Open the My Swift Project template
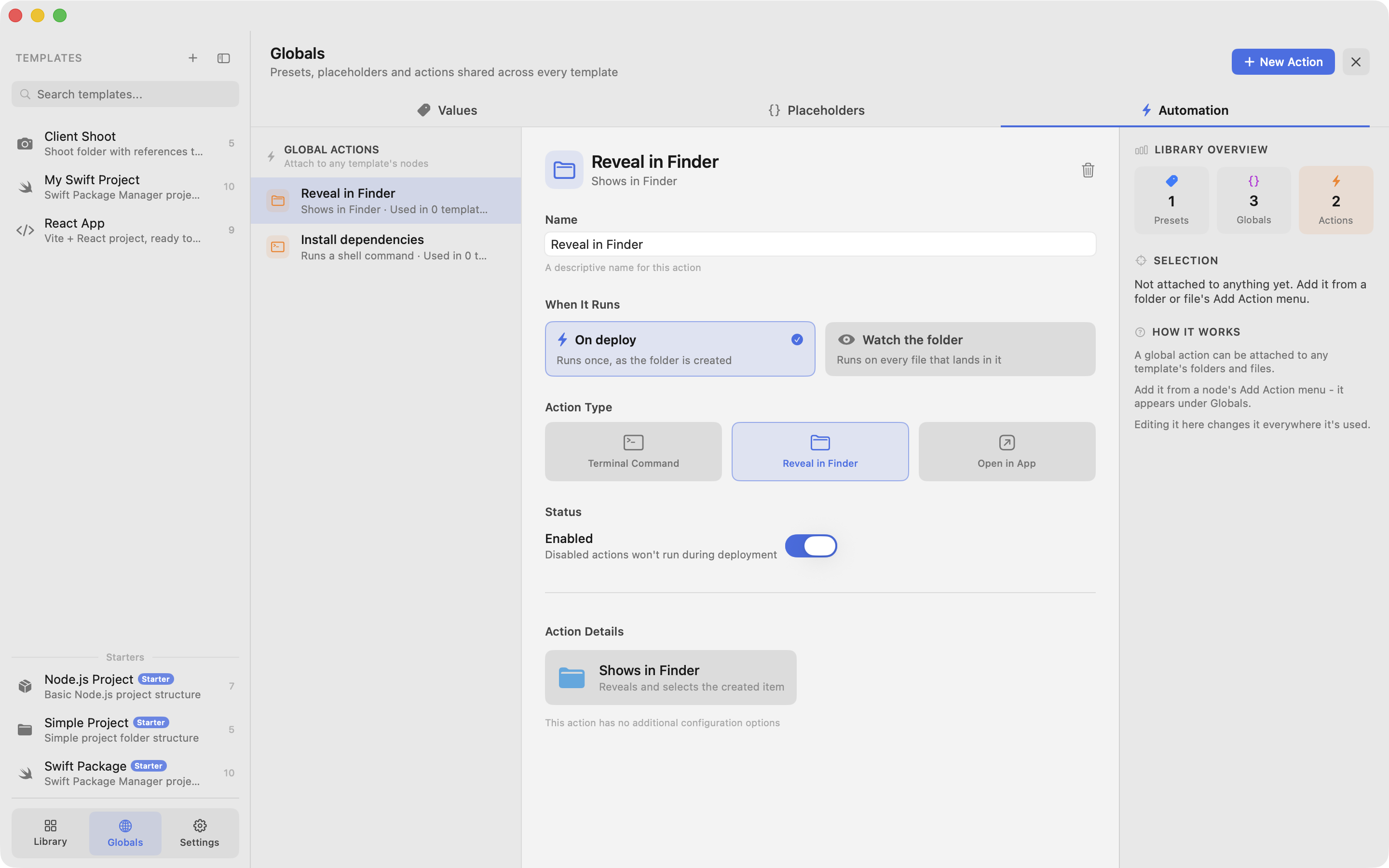The image size is (1389, 868). (x=125, y=187)
